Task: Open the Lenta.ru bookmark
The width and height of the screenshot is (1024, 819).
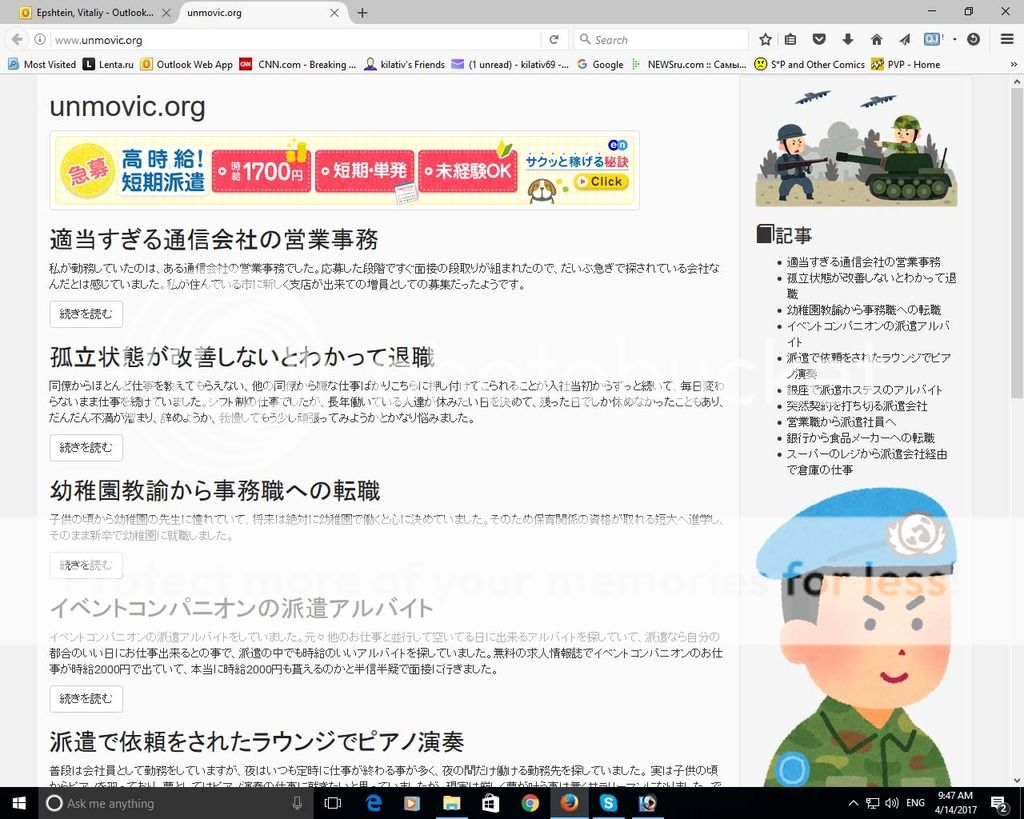Action: [108, 65]
